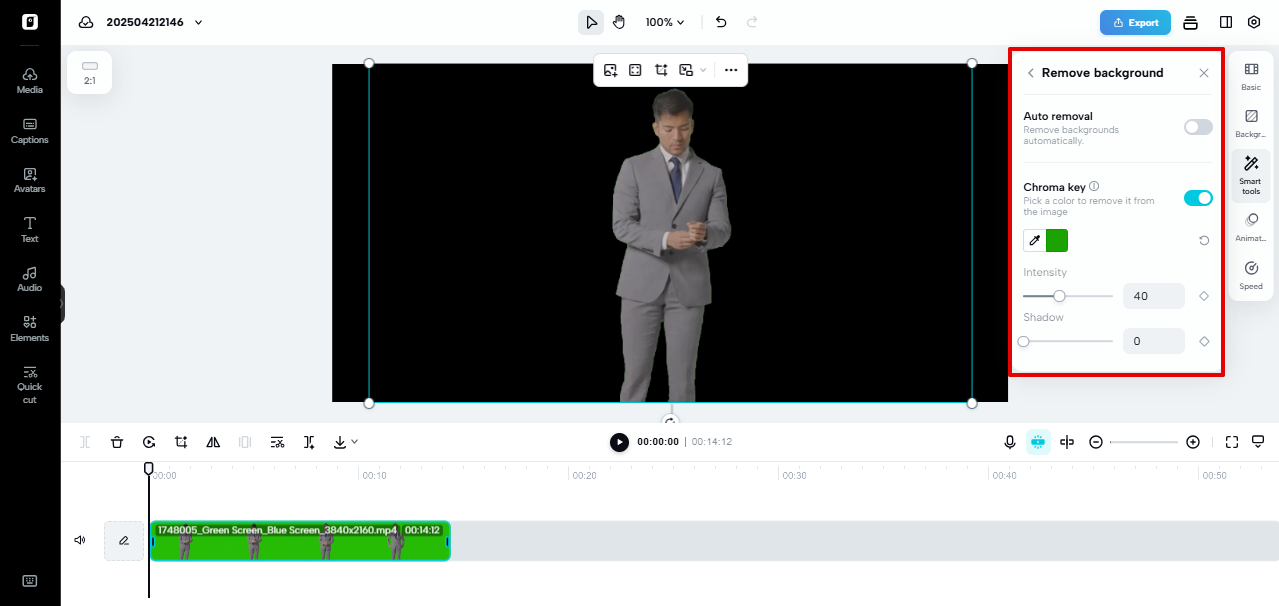Mute the video track speaker icon
This screenshot has width=1279, height=606.
click(80, 540)
